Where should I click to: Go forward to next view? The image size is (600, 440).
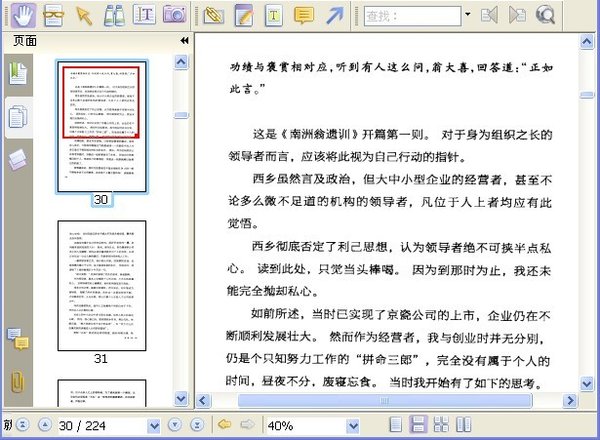[x=247, y=424]
